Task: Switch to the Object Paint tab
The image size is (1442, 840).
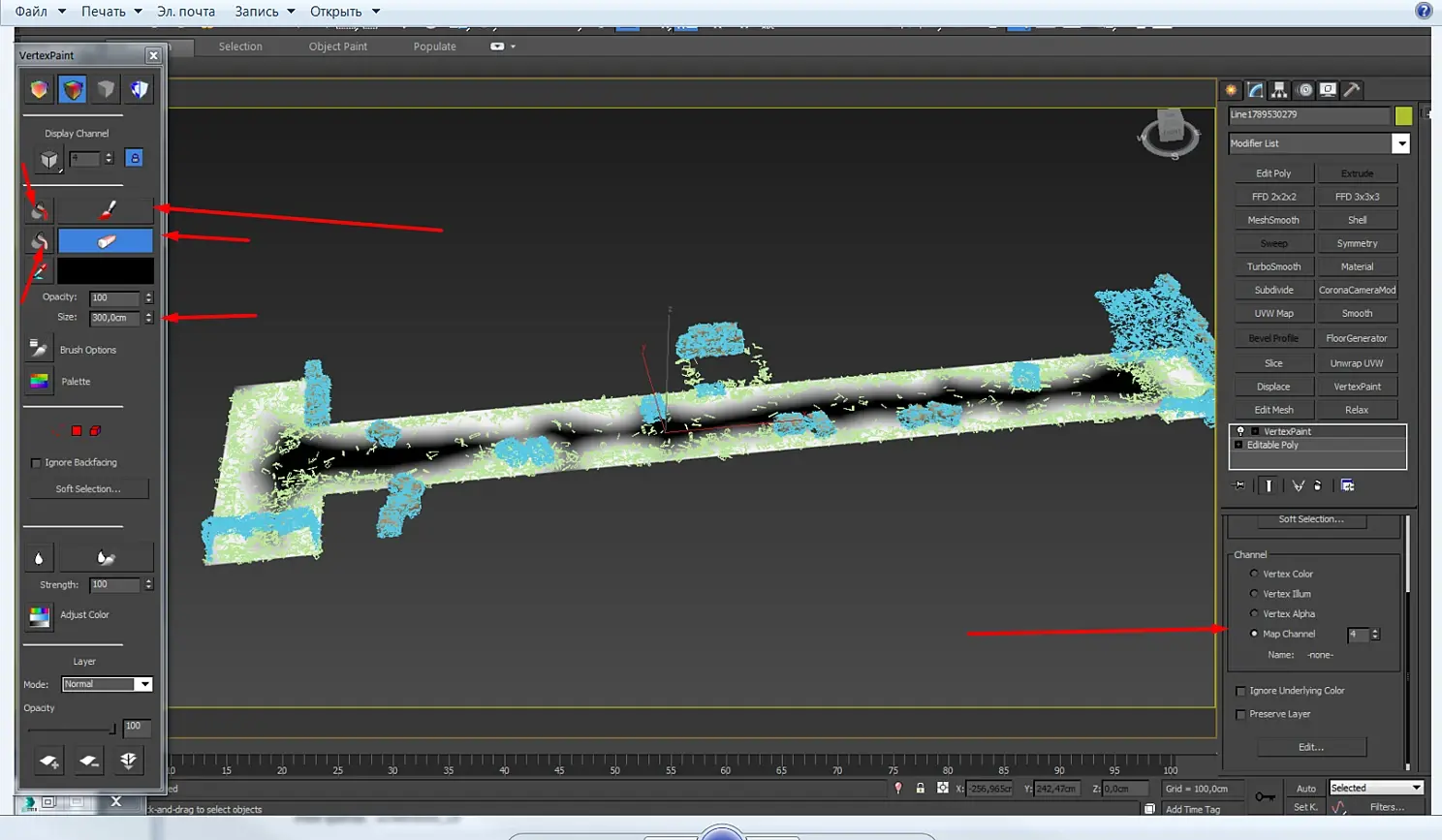Action: pos(337,47)
